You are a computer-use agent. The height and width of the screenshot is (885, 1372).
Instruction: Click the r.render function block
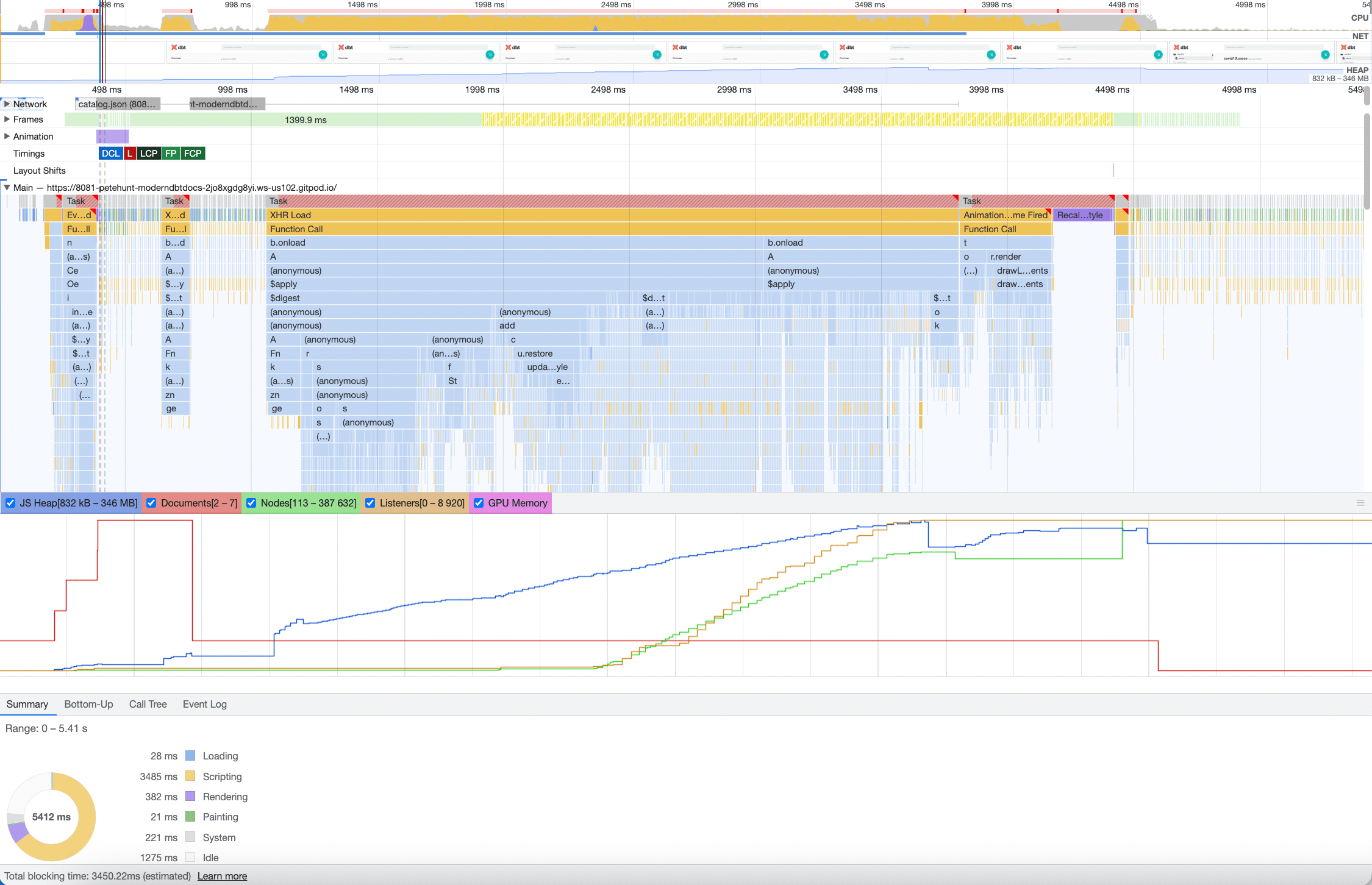click(x=1020, y=257)
